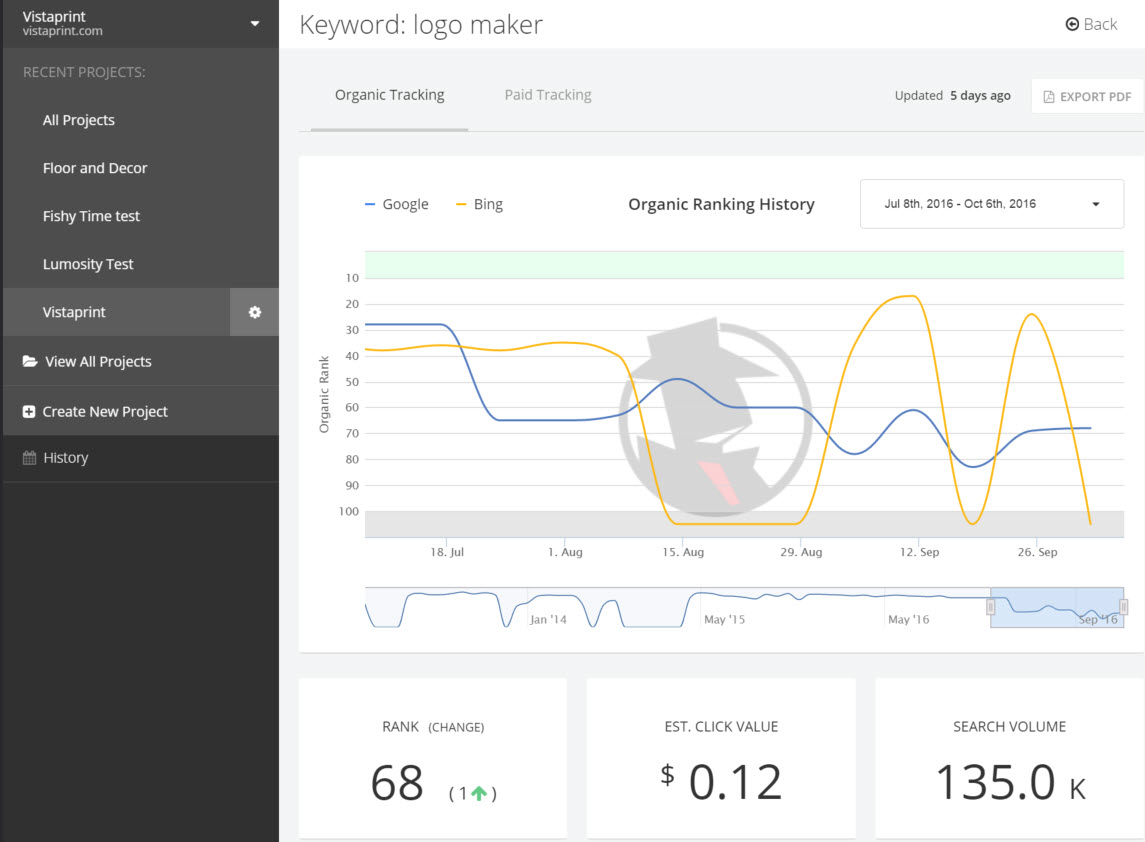Open the date range dropdown
Viewport: 1145px width, 842px height.
[x=992, y=204]
